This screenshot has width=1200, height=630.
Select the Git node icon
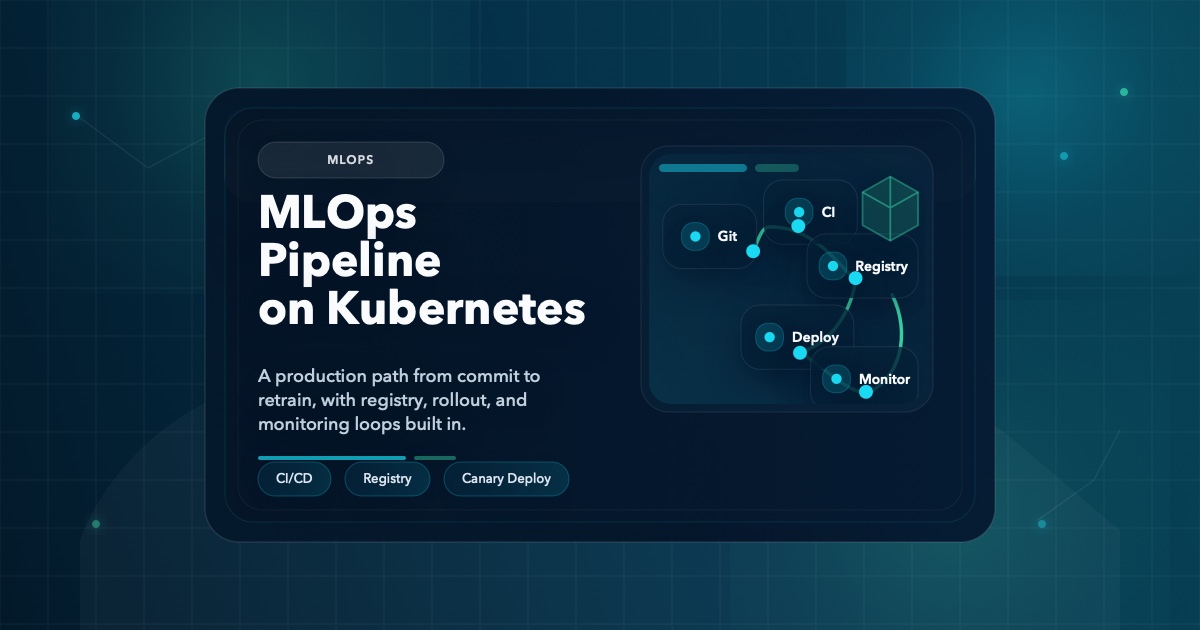pos(696,236)
